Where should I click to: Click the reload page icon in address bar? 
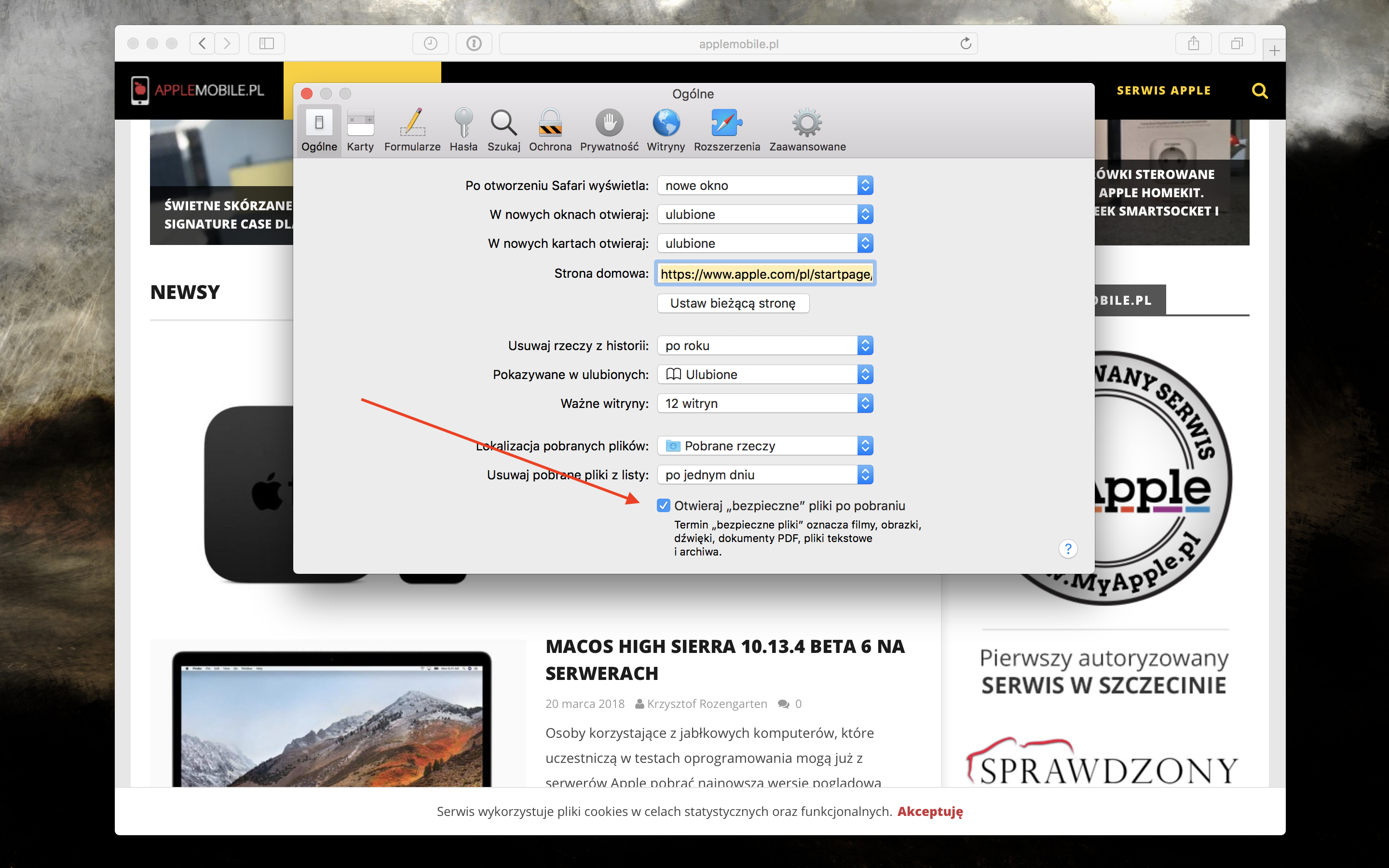pos(966,43)
